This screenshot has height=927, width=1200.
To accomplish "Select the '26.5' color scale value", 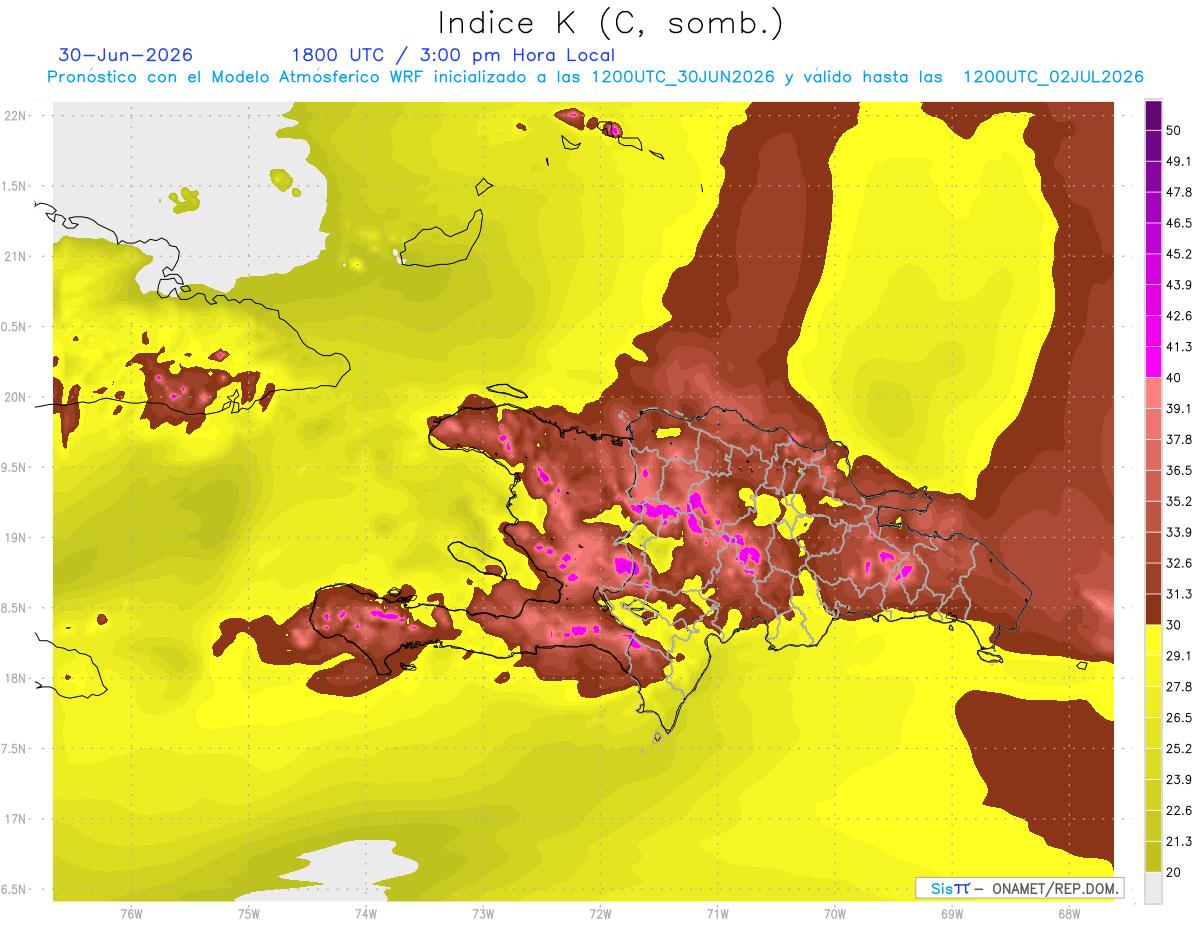I will click(1179, 717).
